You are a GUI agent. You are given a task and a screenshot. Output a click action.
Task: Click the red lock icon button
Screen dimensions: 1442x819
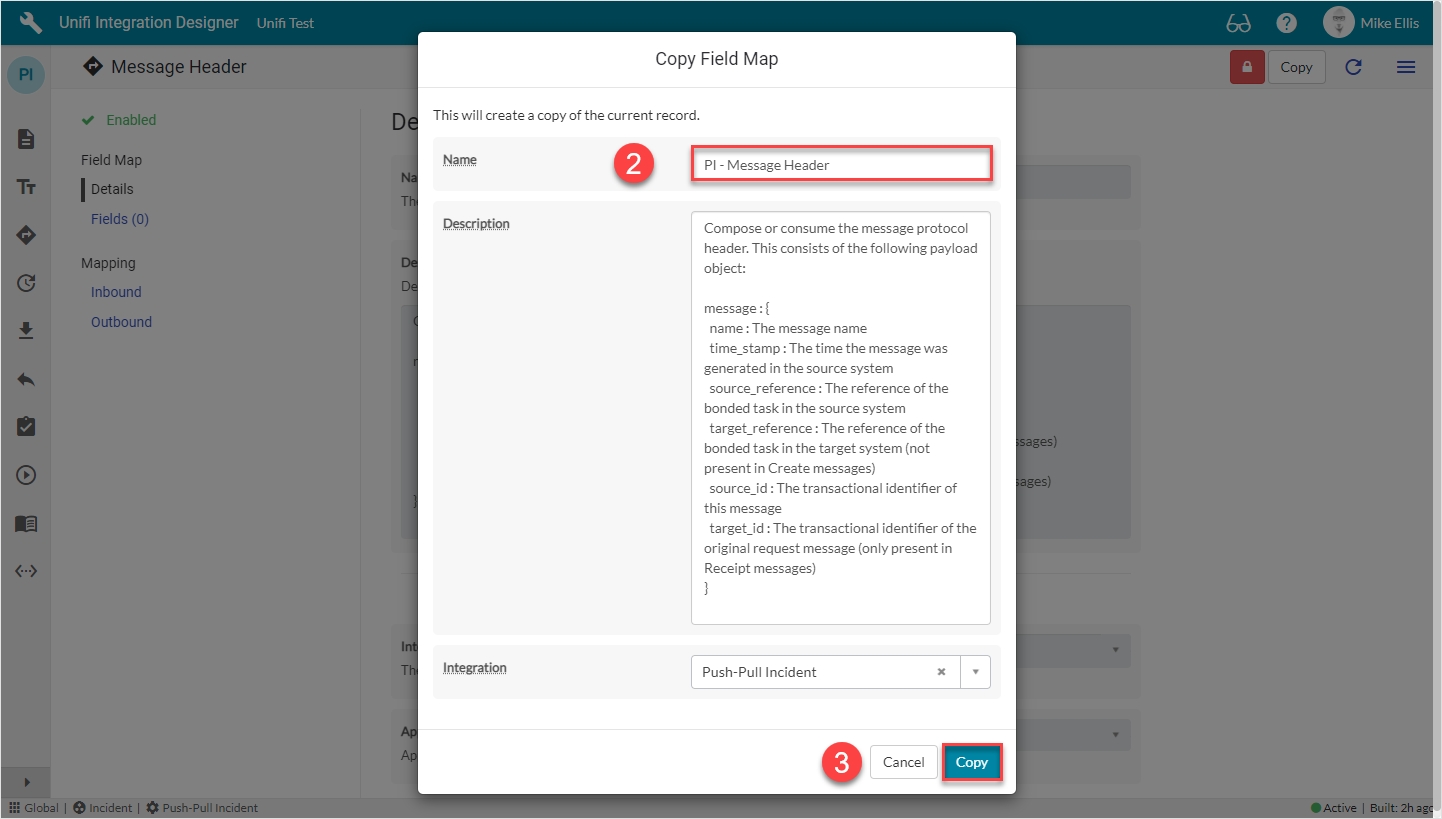1247,67
